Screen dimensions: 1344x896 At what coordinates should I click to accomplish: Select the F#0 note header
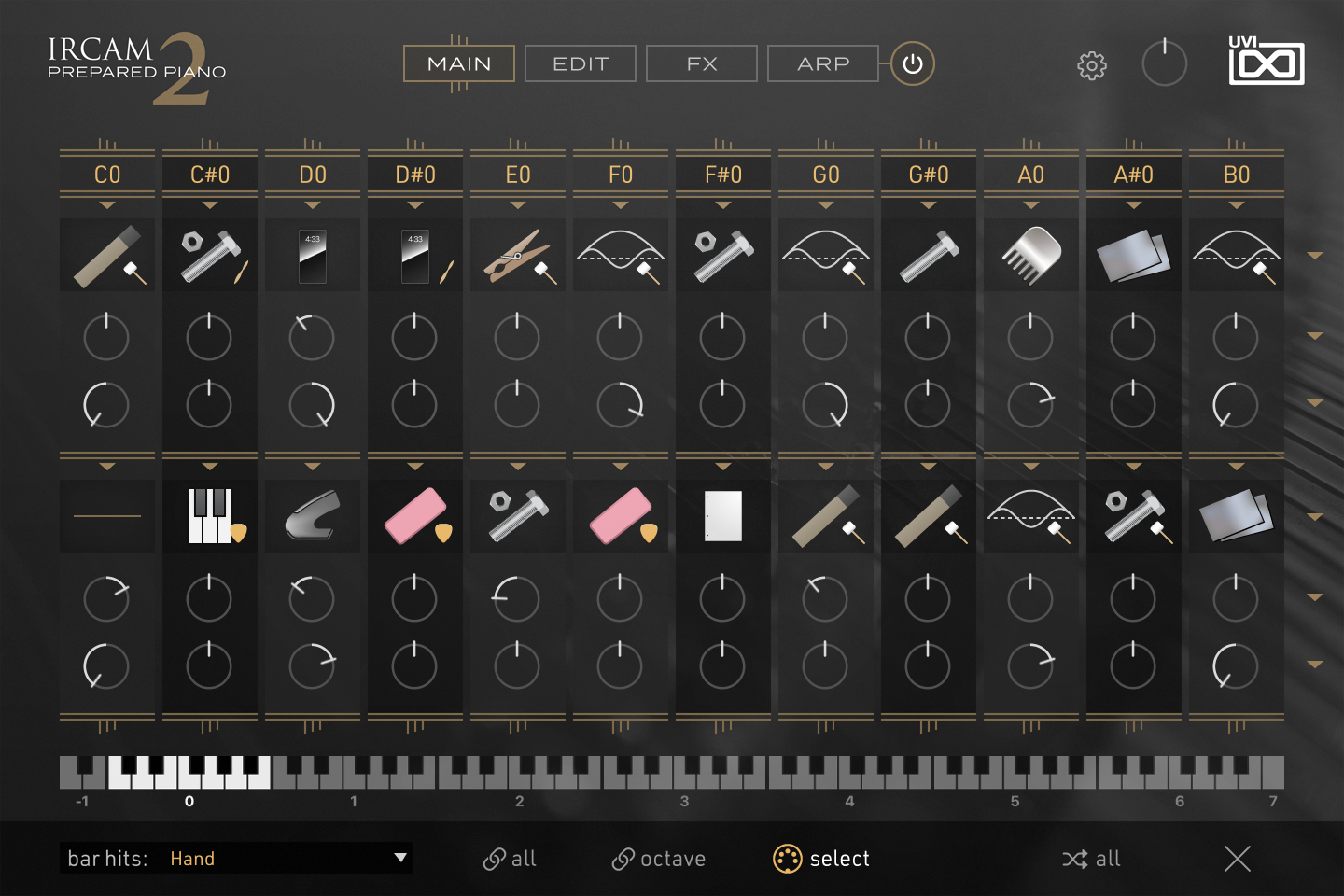pyautogui.click(x=723, y=175)
